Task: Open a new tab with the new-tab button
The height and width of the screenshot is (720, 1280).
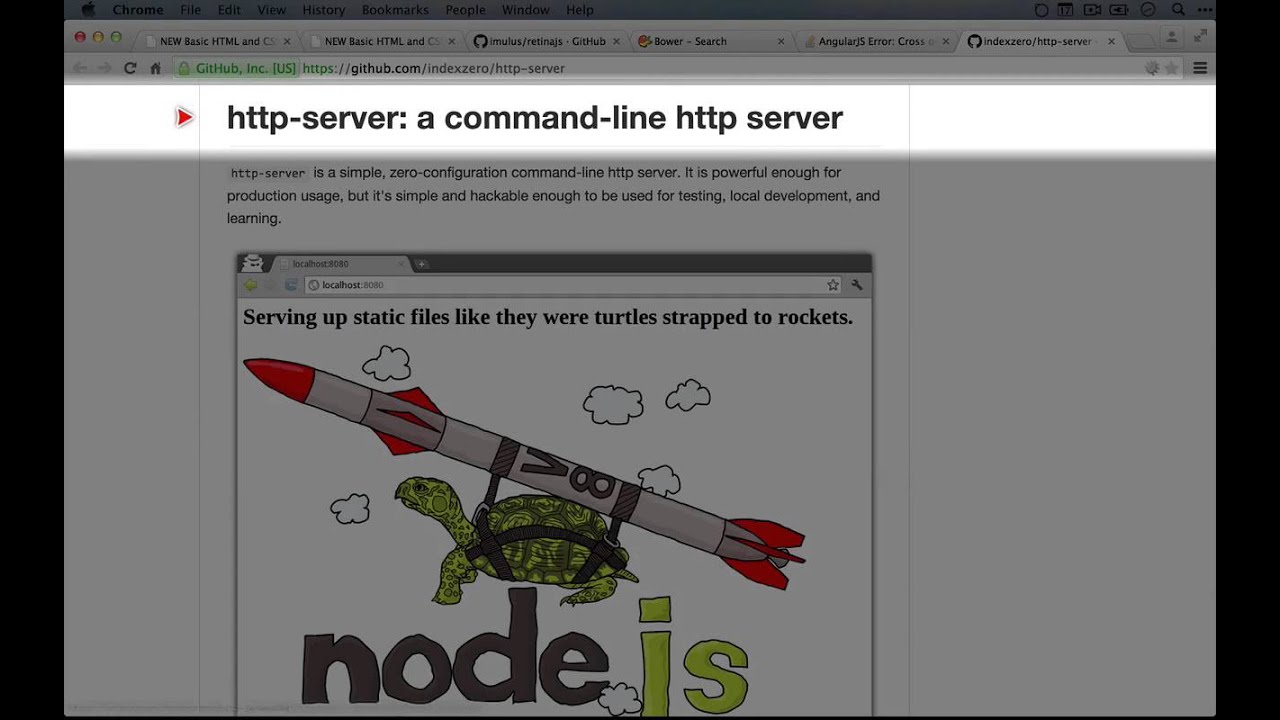Action: 1139,42
